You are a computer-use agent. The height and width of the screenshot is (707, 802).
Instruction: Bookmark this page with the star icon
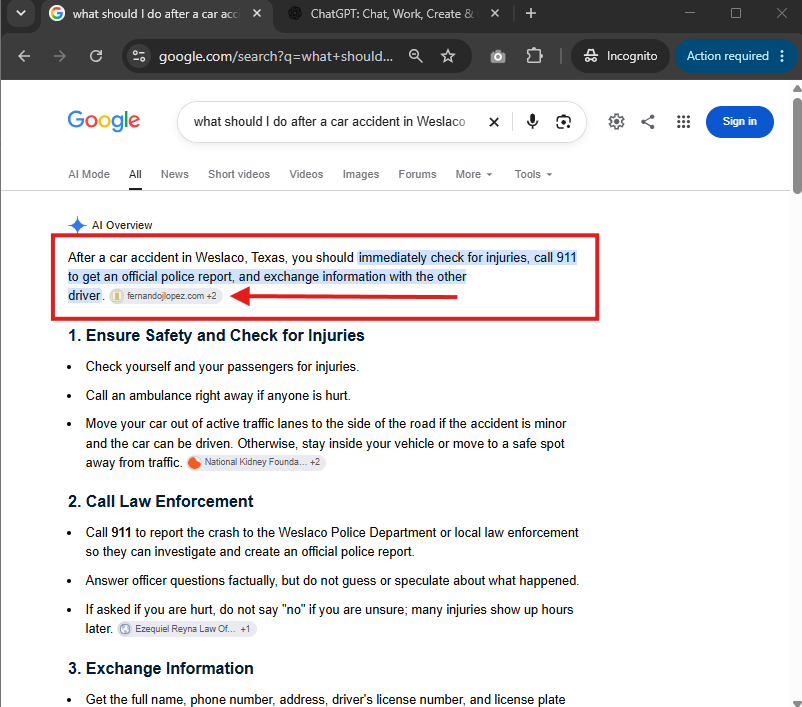tap(448, 56)
